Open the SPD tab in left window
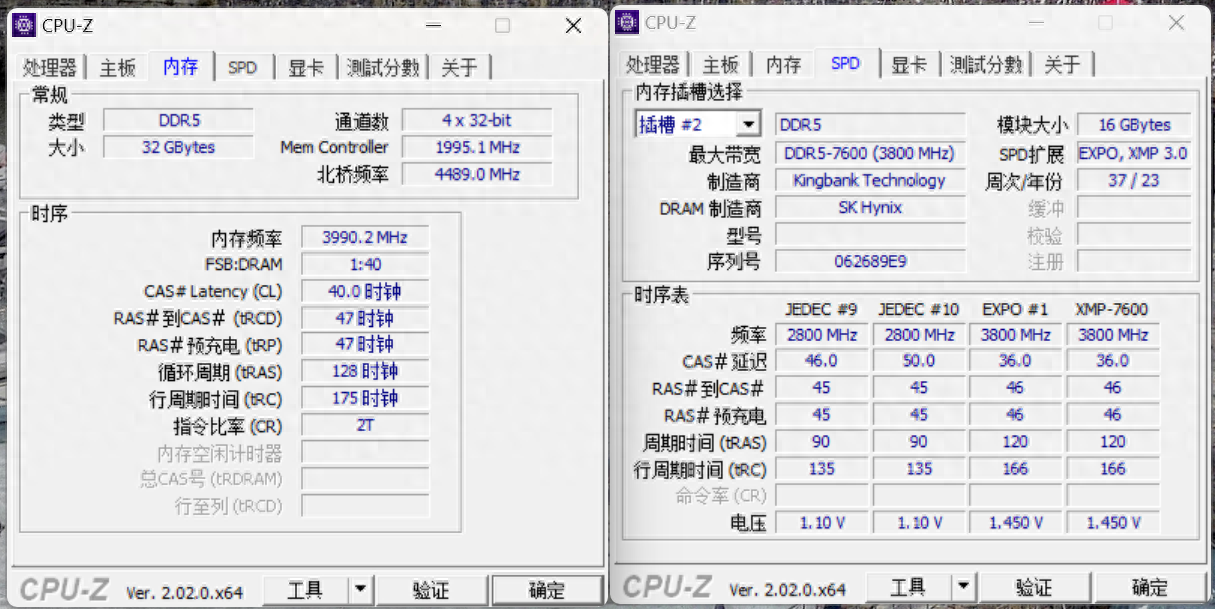Screen dimensions: 1215x609 (242, 68)
